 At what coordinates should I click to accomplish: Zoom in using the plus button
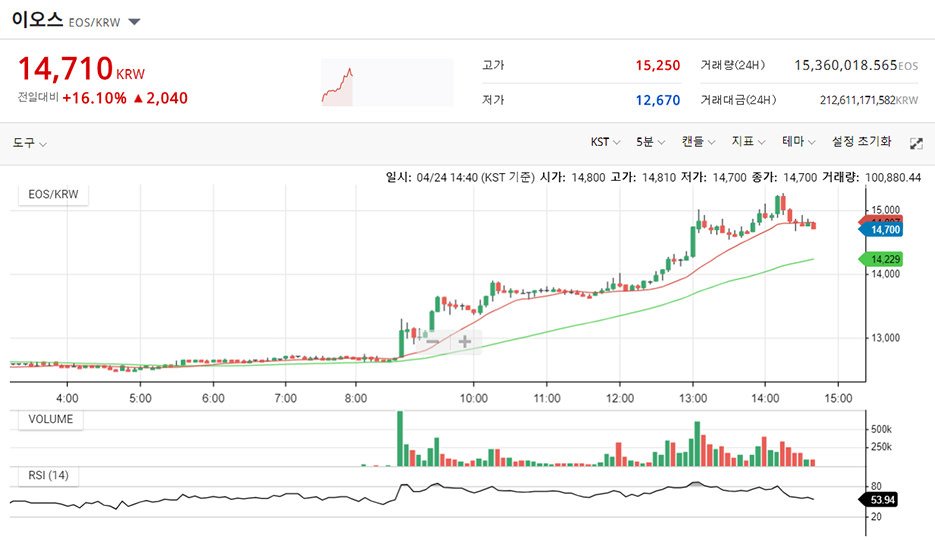point(465,342)
